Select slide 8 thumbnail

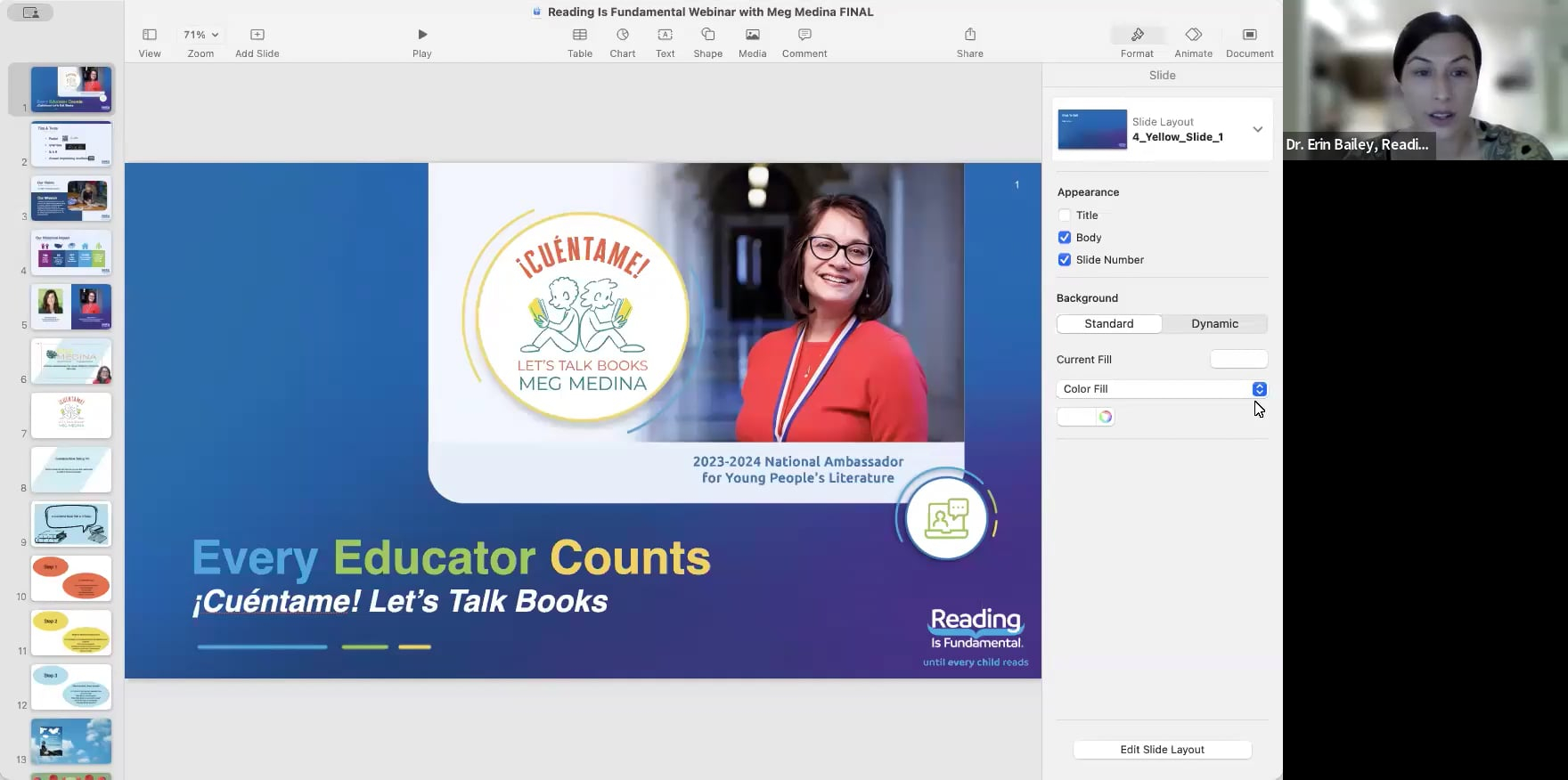71,470
